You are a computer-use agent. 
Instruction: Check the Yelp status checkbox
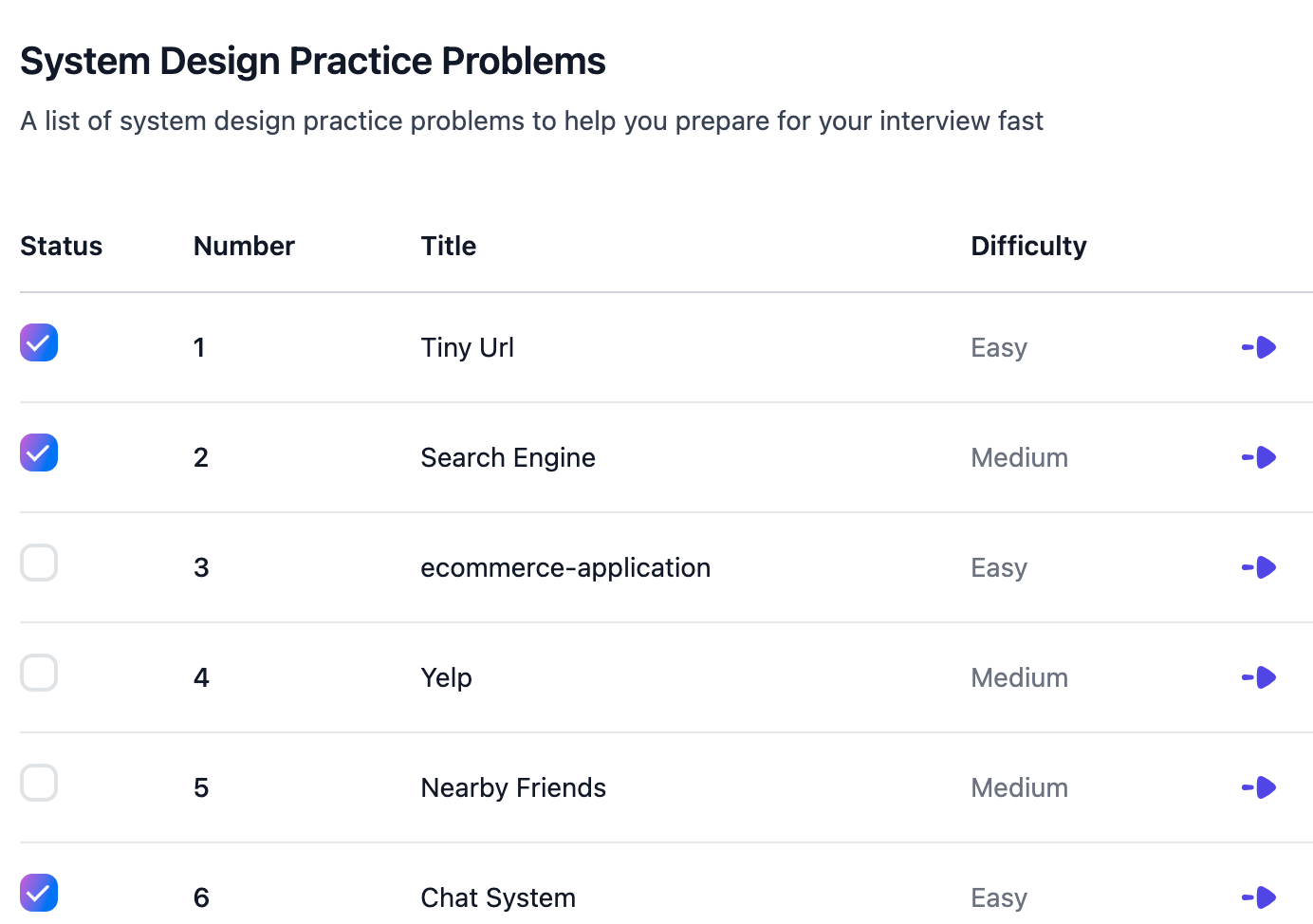pos(39,673)
